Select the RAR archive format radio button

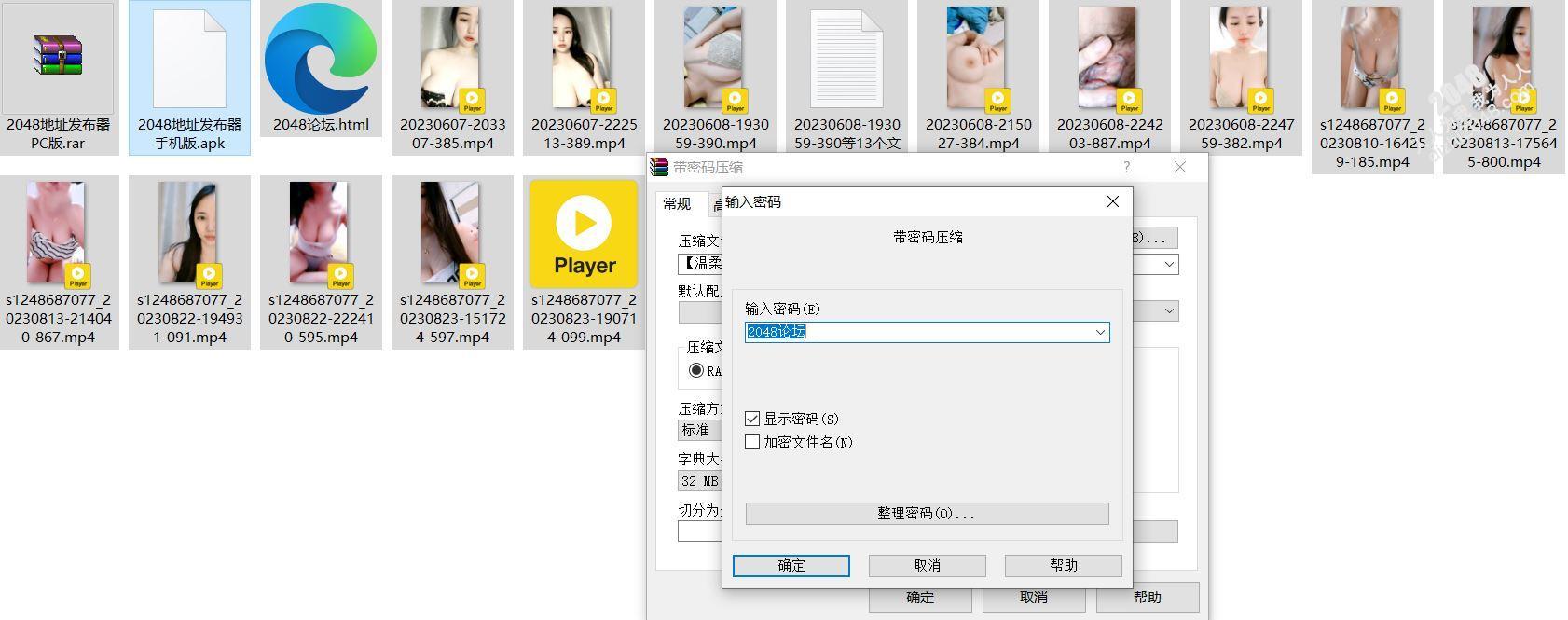(696, 370)
